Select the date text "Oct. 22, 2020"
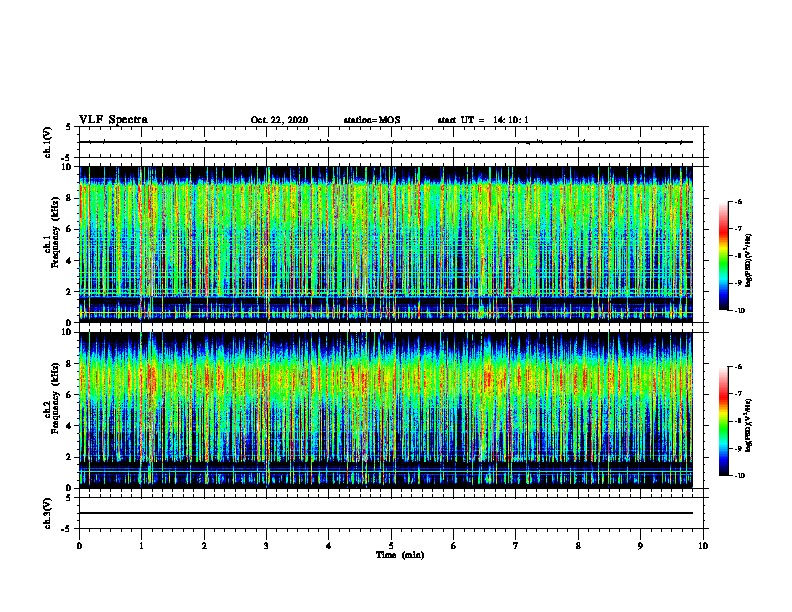This screenshot has height=612, width=792. coord(279,120)
